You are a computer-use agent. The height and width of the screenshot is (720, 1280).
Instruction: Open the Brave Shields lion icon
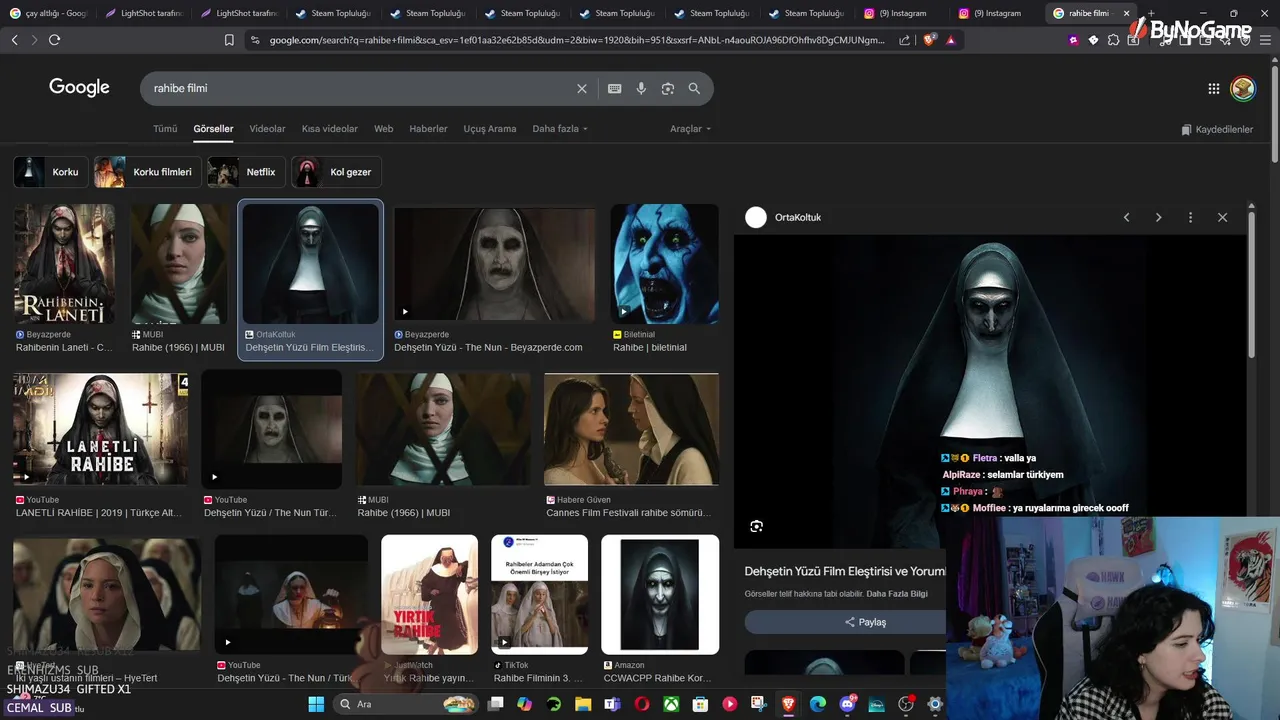pos(929,40)
